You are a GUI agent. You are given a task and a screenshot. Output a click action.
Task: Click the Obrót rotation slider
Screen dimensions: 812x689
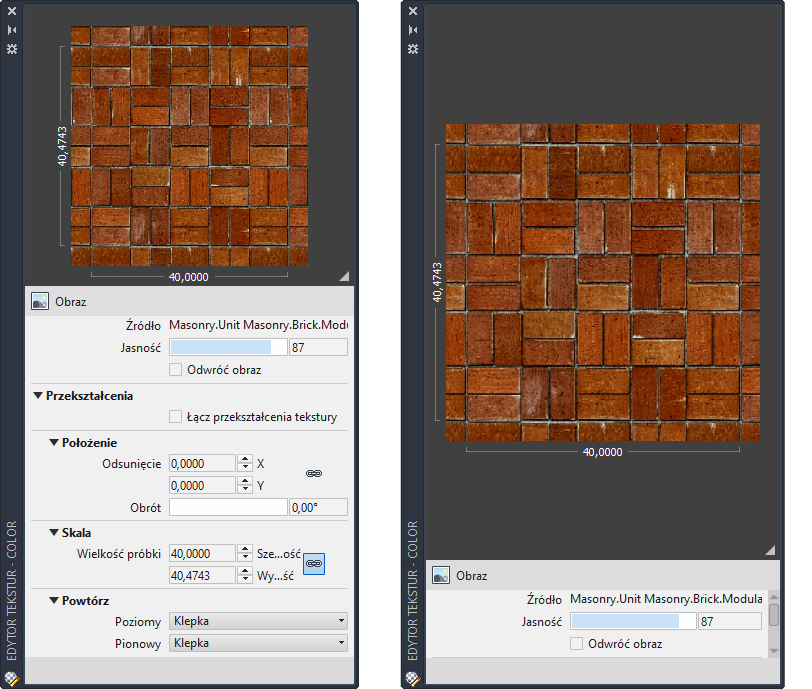tap(228, 507)
